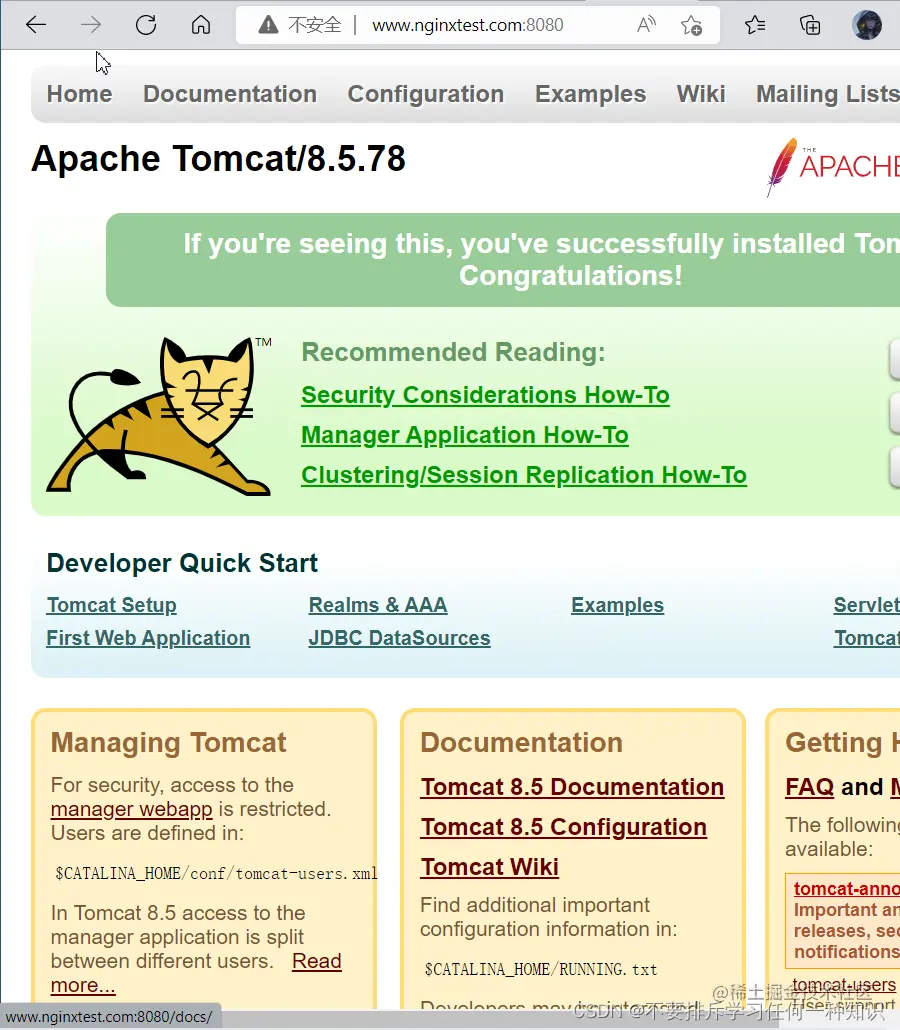Reload the page with the refresh icon
This screenshot has height=1030, width=900.
pos(146,25)
